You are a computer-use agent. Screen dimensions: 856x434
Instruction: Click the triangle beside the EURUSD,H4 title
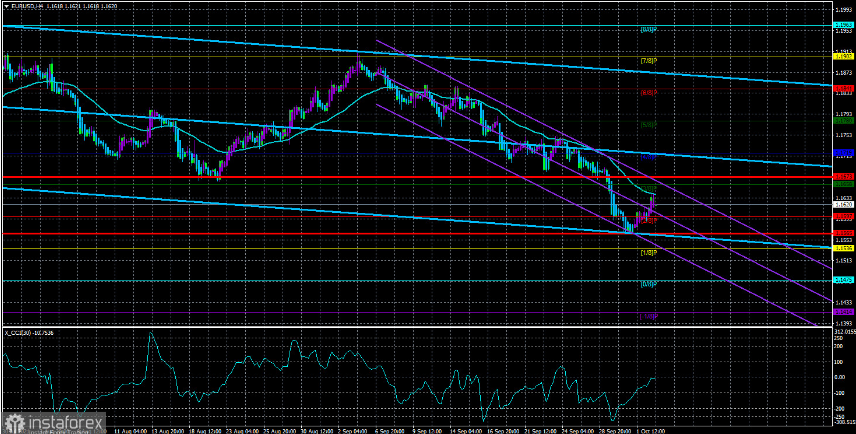click(7, 5)
